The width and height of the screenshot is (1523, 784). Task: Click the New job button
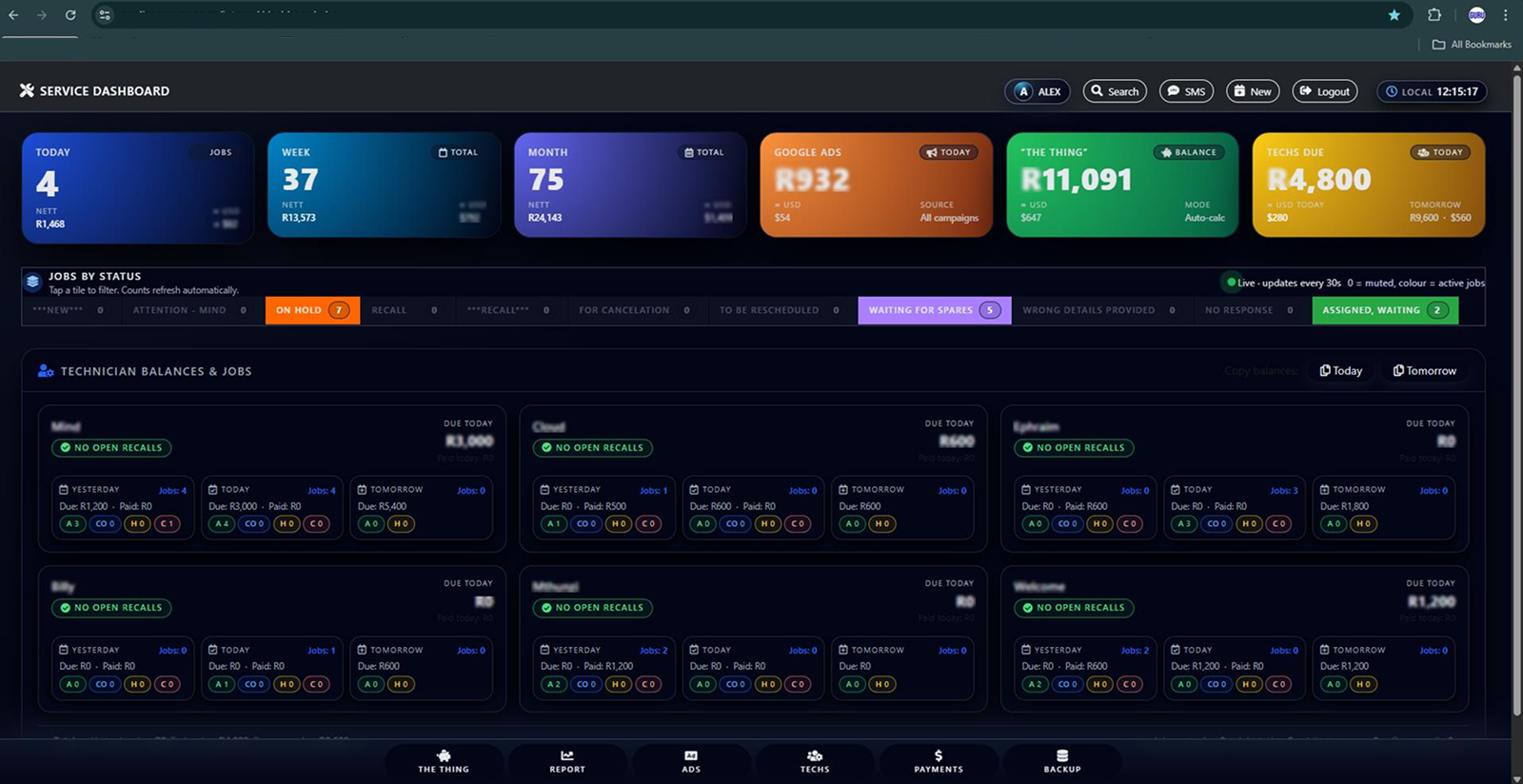click(x=1253, y=91)
